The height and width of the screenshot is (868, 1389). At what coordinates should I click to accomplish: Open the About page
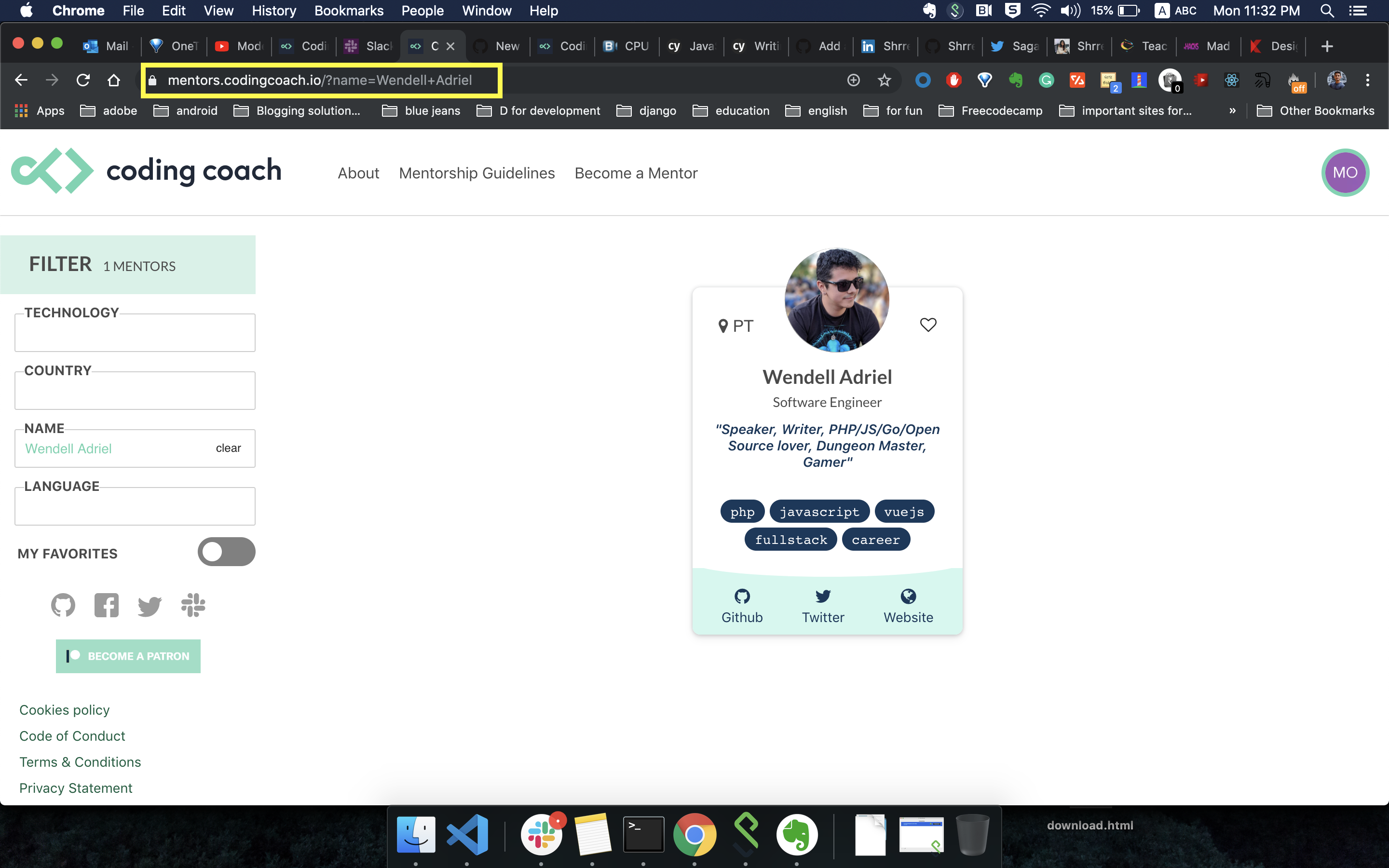pos(358,174)
